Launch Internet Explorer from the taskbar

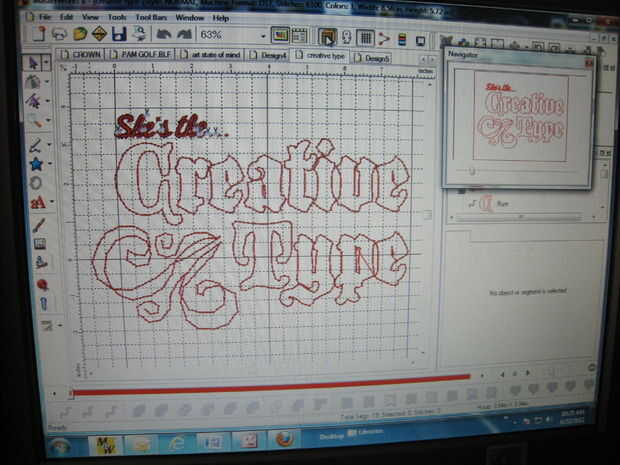(x=176, y=444)
